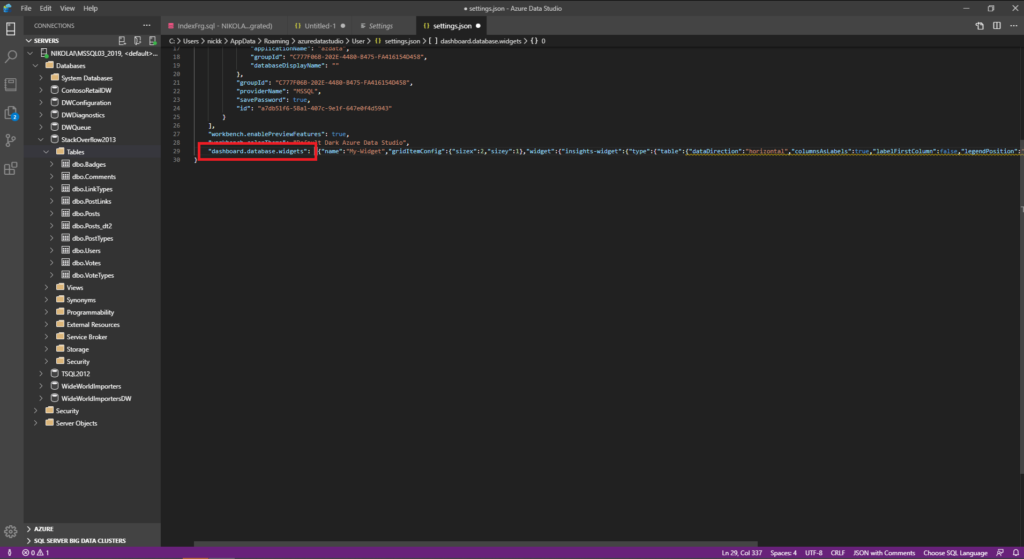Expand the System Databases folder
Image resolution: width=1024 pixels, height=559 pixels.
tap(41, 78)
